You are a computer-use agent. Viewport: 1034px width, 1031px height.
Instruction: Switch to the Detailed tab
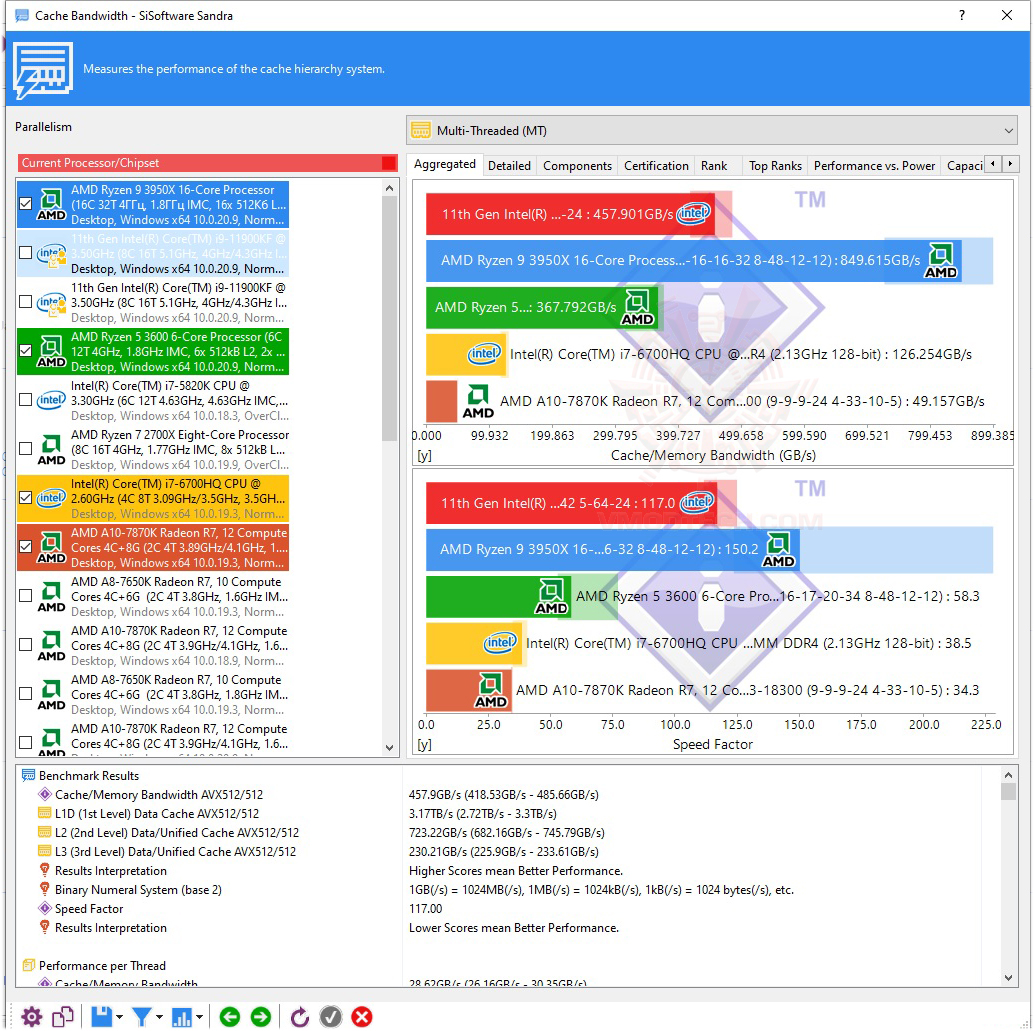509,166
